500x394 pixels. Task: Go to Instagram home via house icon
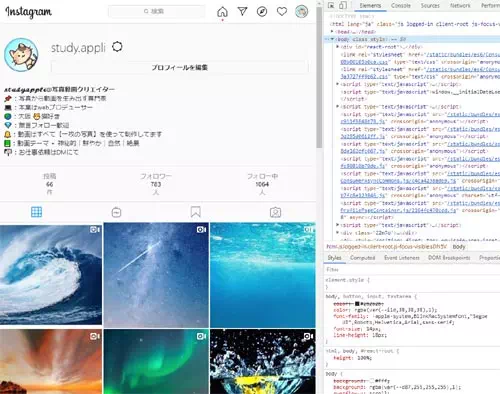tap(222, 12)
